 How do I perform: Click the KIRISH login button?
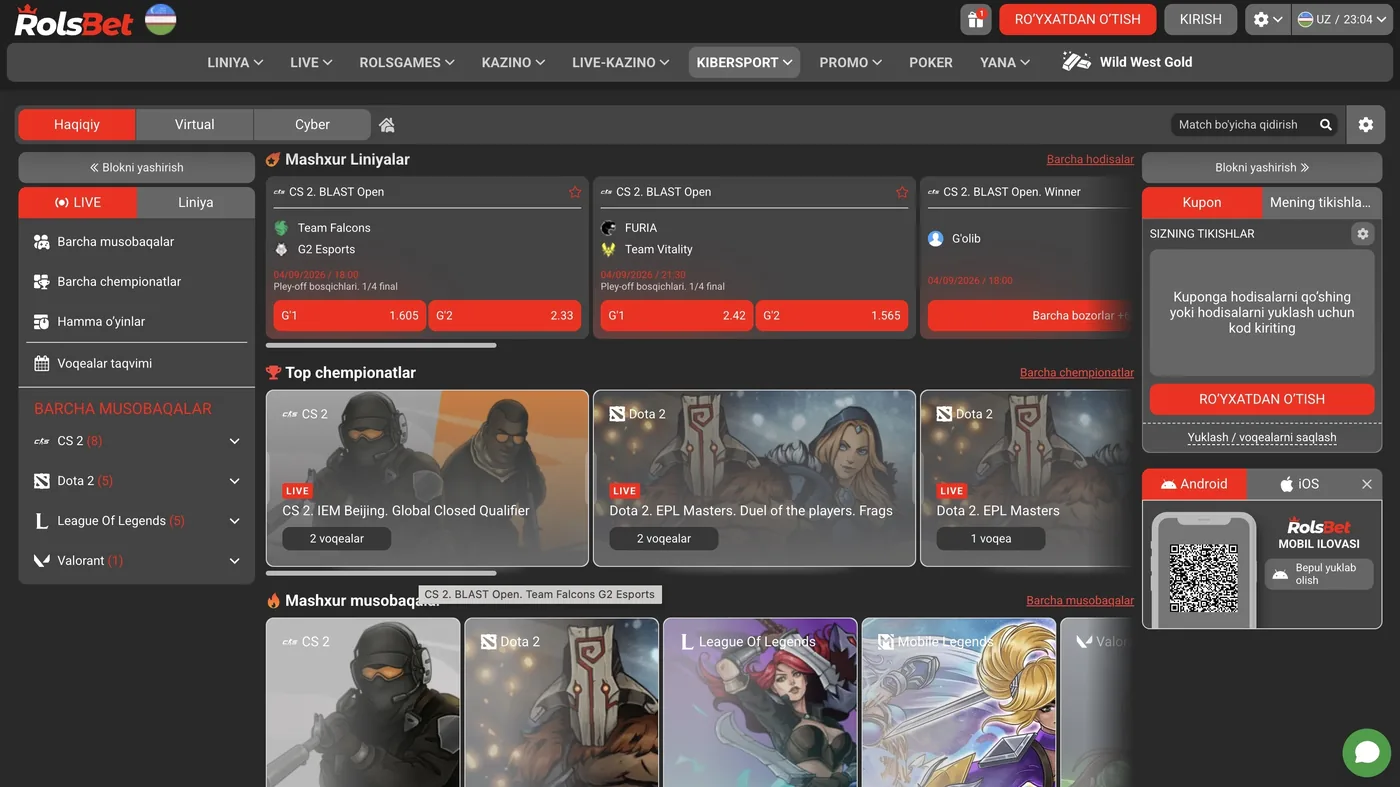tap(1201, 20)
